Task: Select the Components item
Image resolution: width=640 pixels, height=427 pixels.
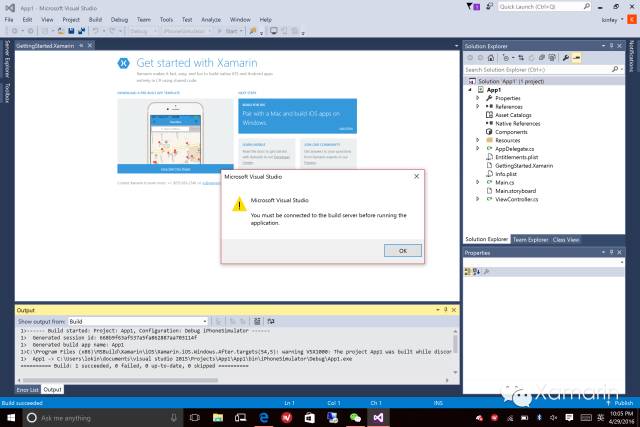Action: click(511, 132)
